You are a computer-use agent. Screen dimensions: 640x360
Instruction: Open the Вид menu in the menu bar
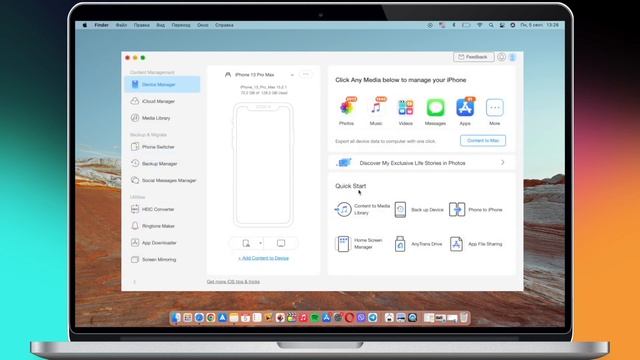[x=161, y=25]
